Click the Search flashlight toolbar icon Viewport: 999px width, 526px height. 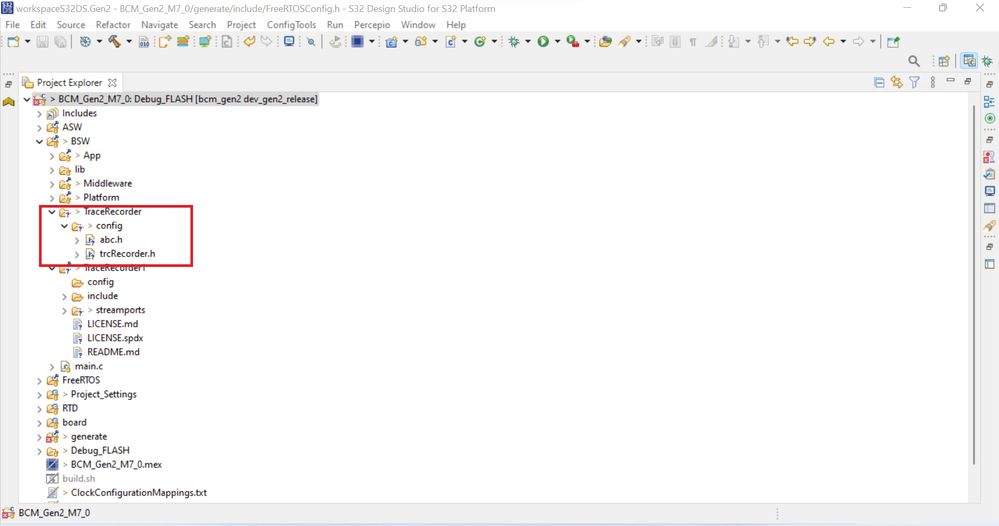click(x=625, y=41)
